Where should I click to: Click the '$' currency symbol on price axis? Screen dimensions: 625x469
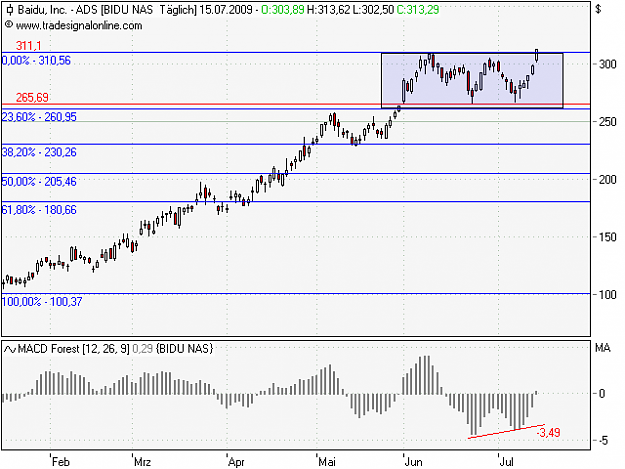(598, 9)
